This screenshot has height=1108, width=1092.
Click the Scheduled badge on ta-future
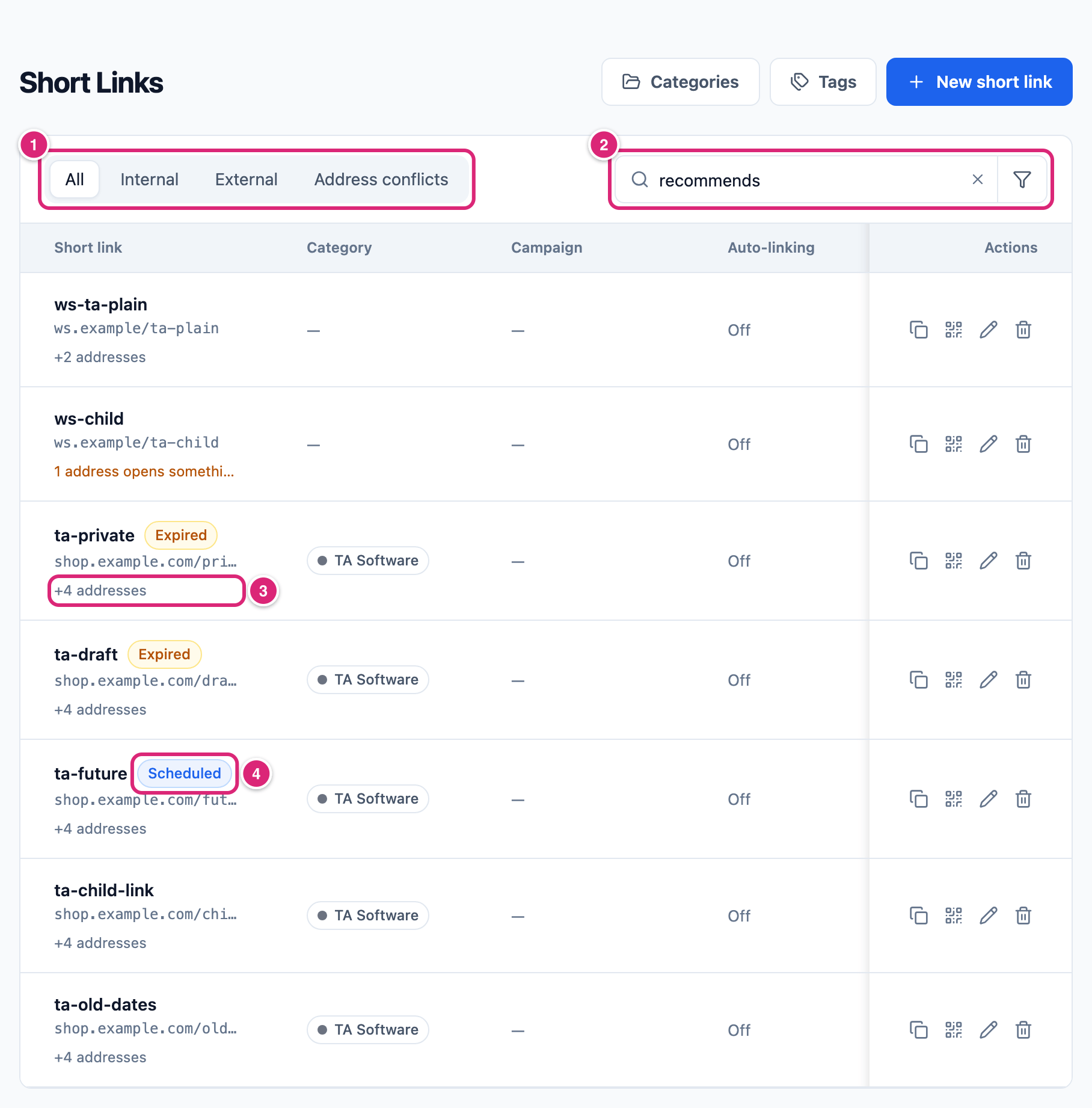coord(185,774)
